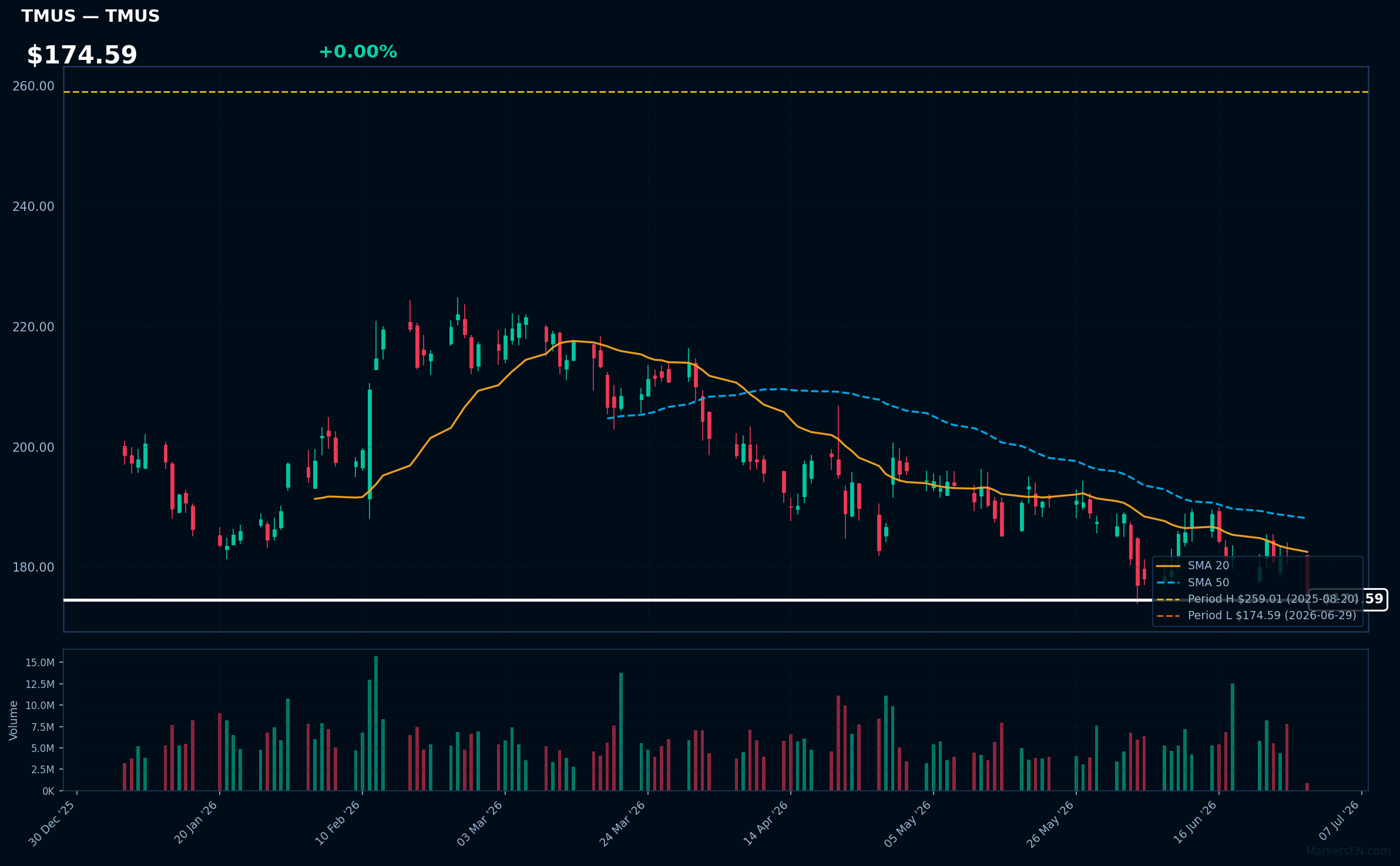
Task: Click the 20 Jan '26 date label
Action: pos(196,823)
